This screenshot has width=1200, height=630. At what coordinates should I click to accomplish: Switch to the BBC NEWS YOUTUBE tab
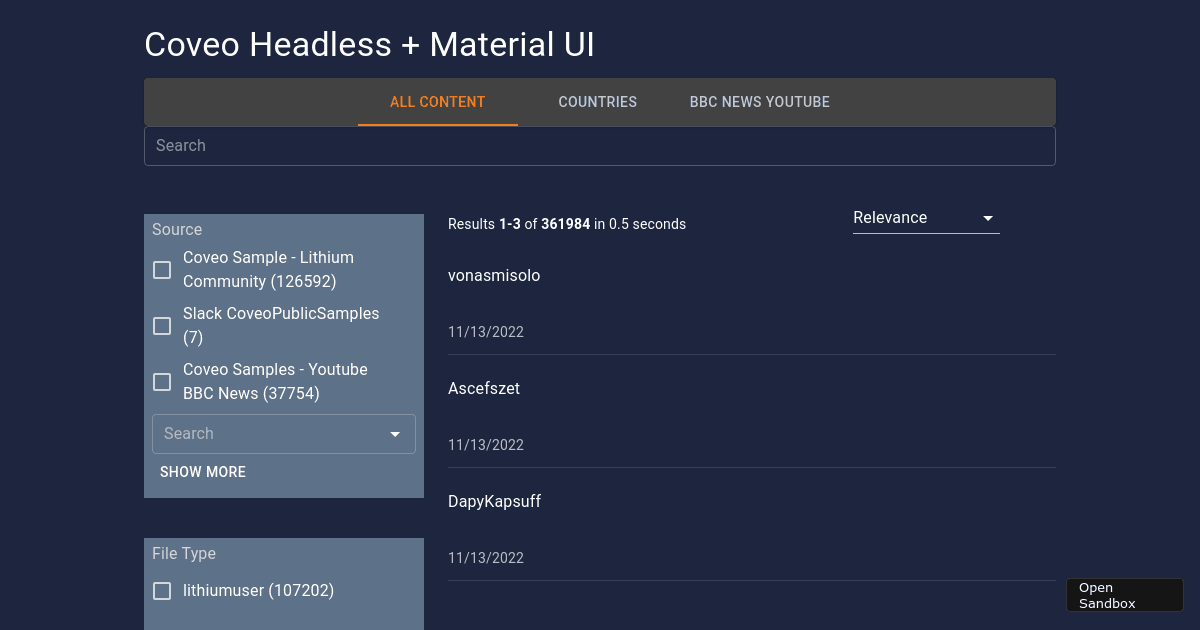click(759, 101)
